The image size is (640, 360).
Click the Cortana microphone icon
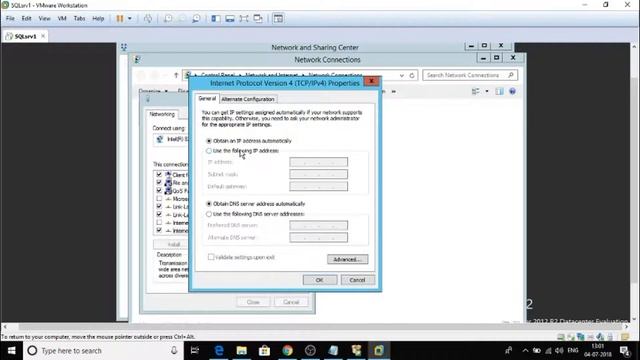[x=174, y=351]
